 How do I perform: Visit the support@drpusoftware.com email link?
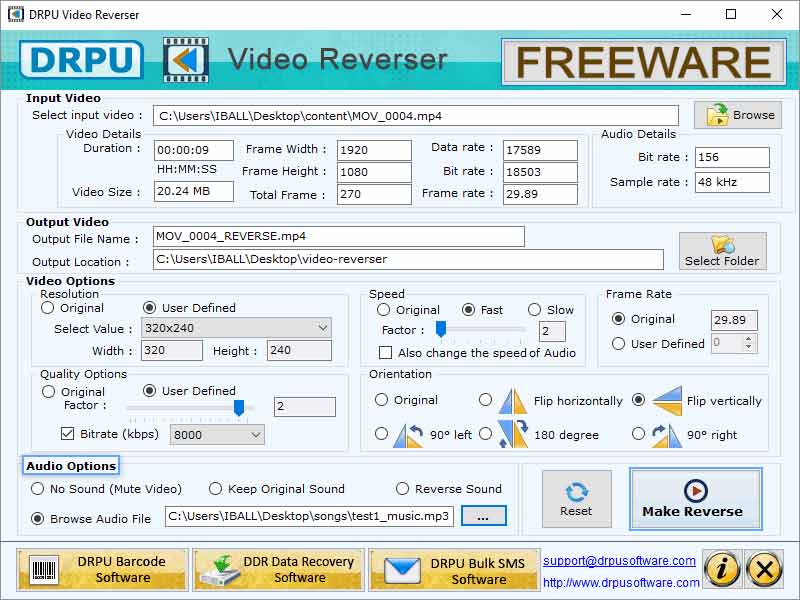[x=619, y=561]
